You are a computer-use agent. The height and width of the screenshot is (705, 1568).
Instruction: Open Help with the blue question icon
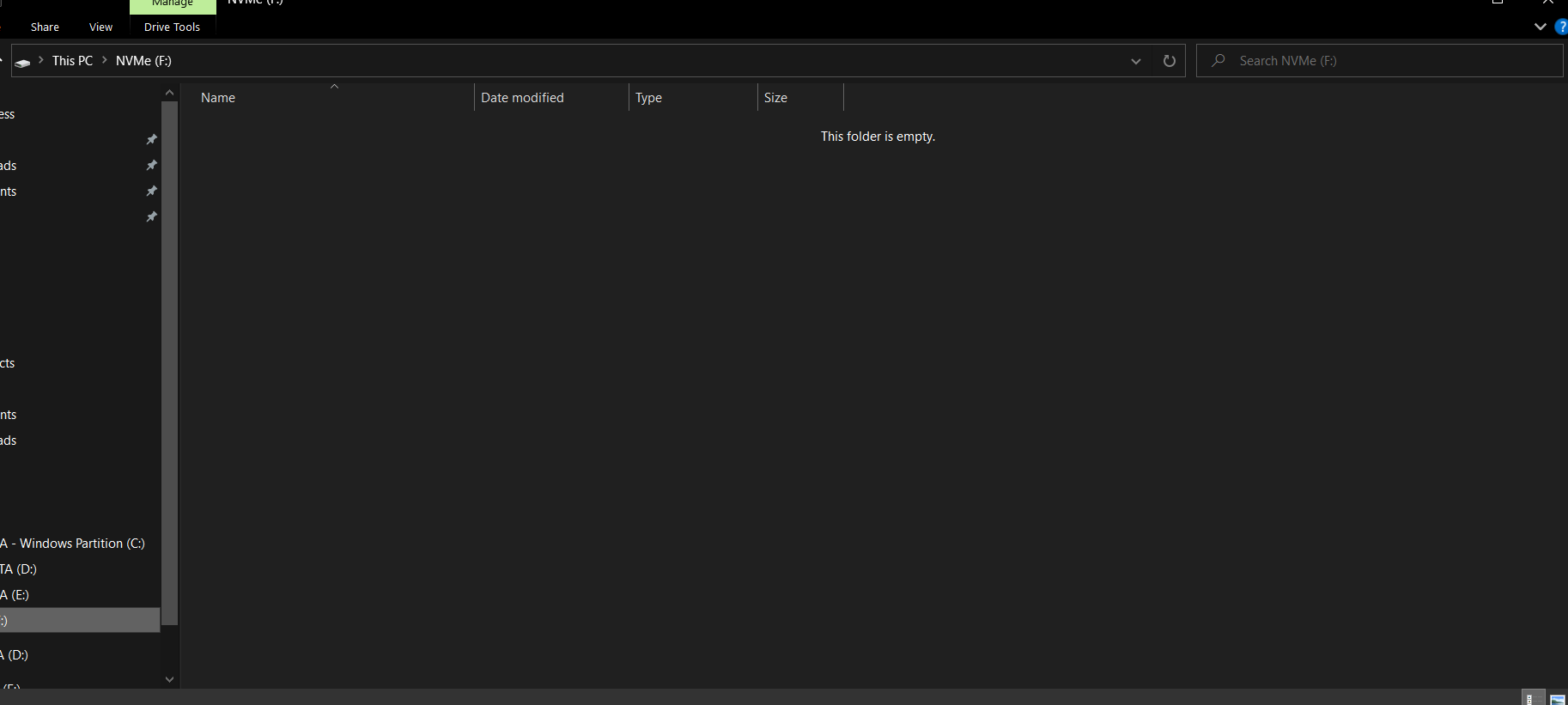1561,27
